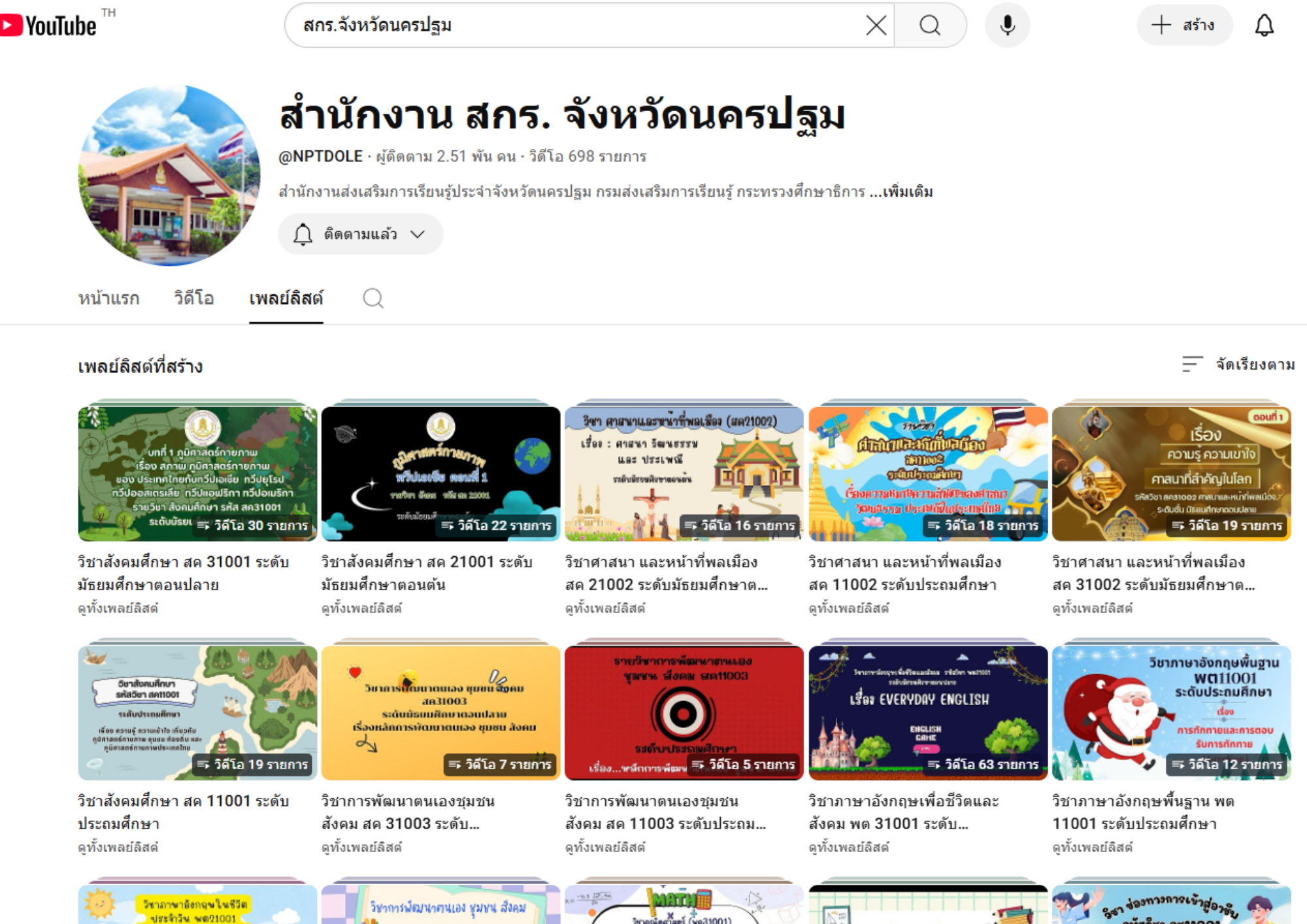Click ดูทั้งเพลย์ลิสต์ under สค 11002 playlist
1307x924 pixels.
click(x=849, y=608)
